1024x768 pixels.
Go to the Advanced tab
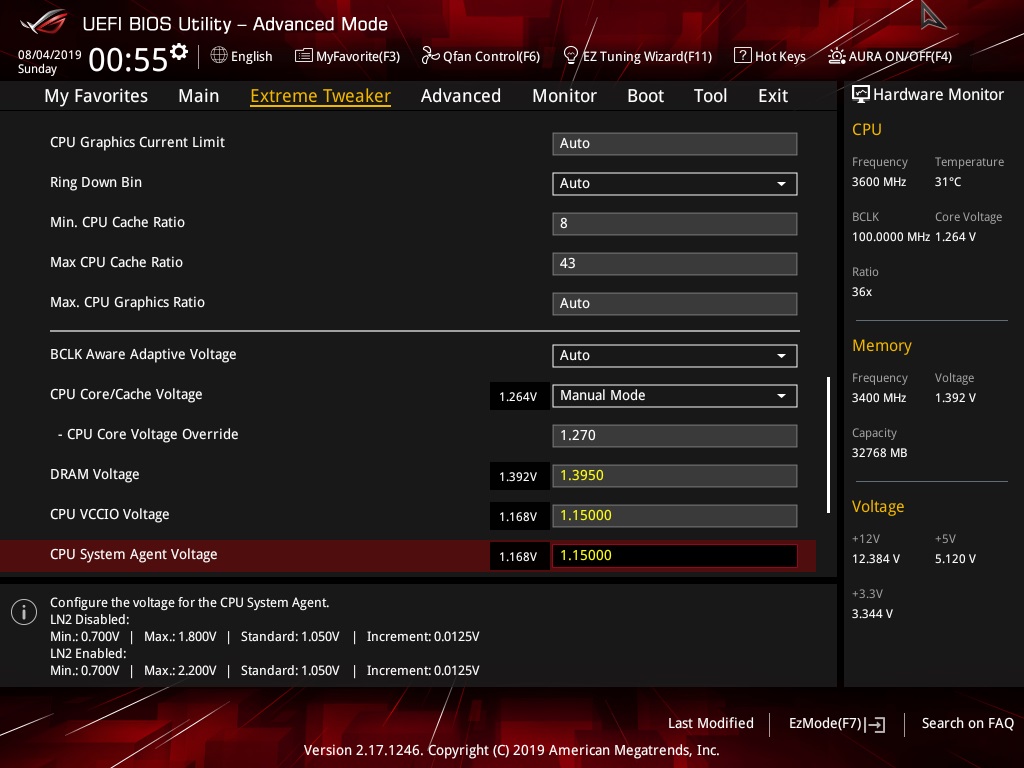point(460,96)
